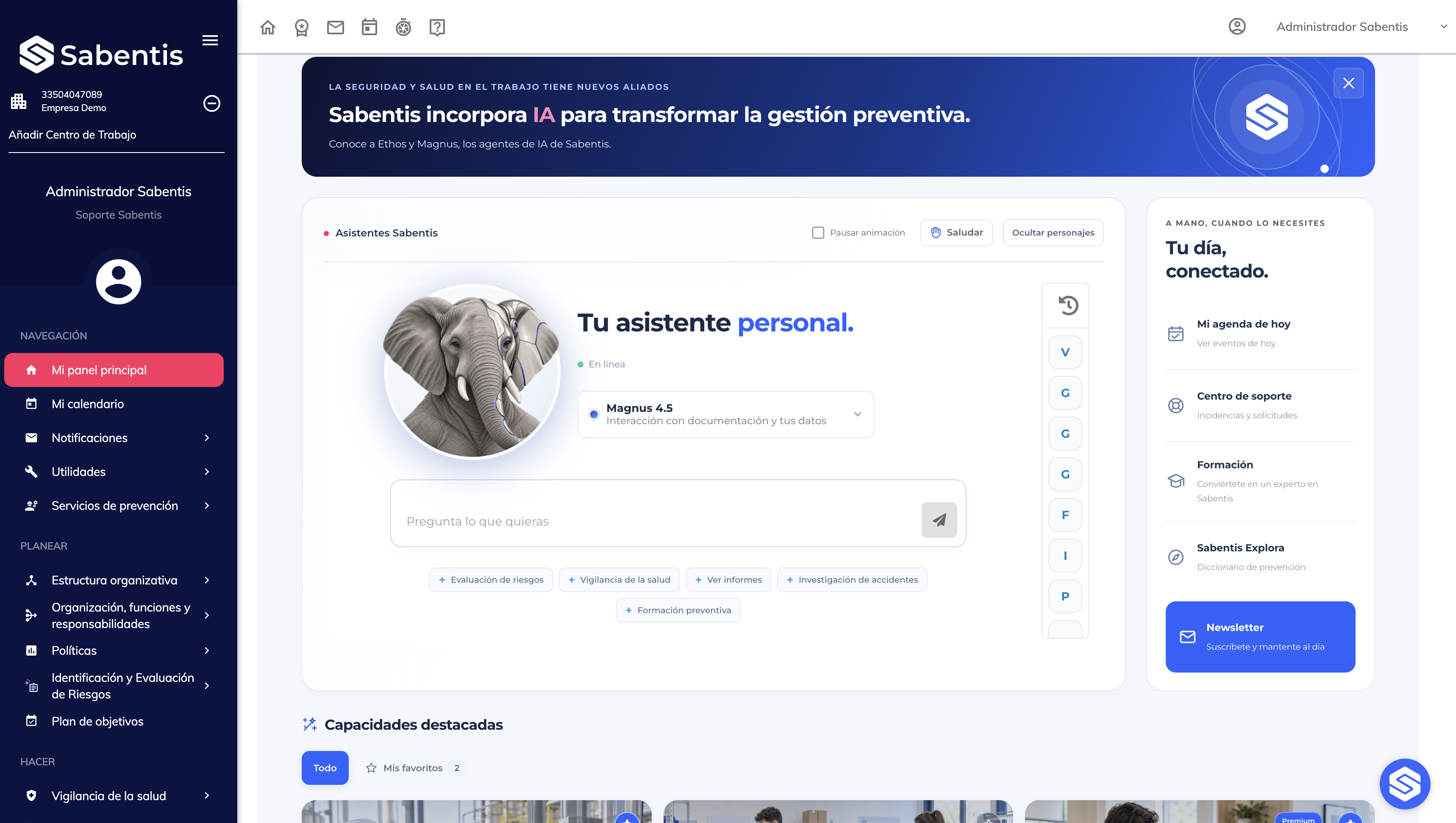1456x823 pixels.
Task: Open the home icon in top toolbar
Action: tap(267, 27)
